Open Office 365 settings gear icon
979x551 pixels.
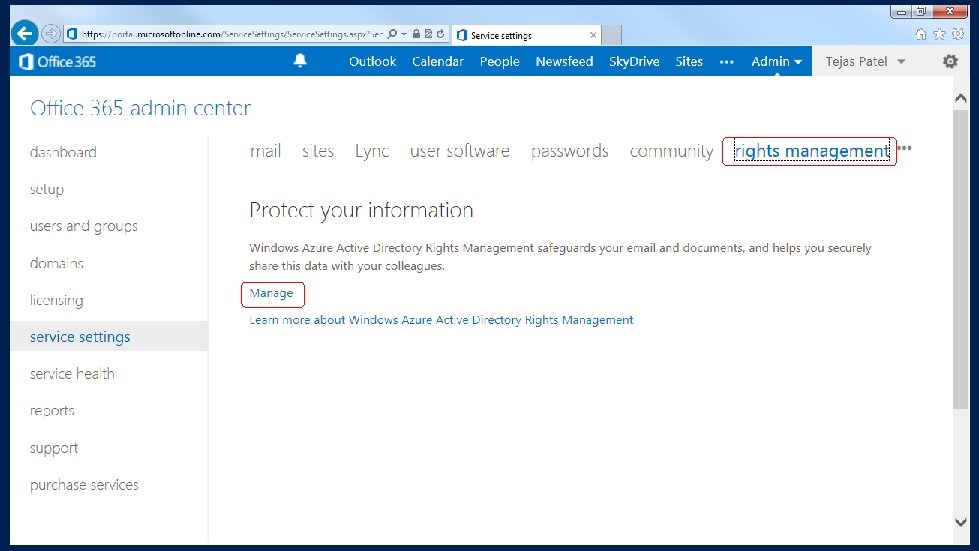950,61
